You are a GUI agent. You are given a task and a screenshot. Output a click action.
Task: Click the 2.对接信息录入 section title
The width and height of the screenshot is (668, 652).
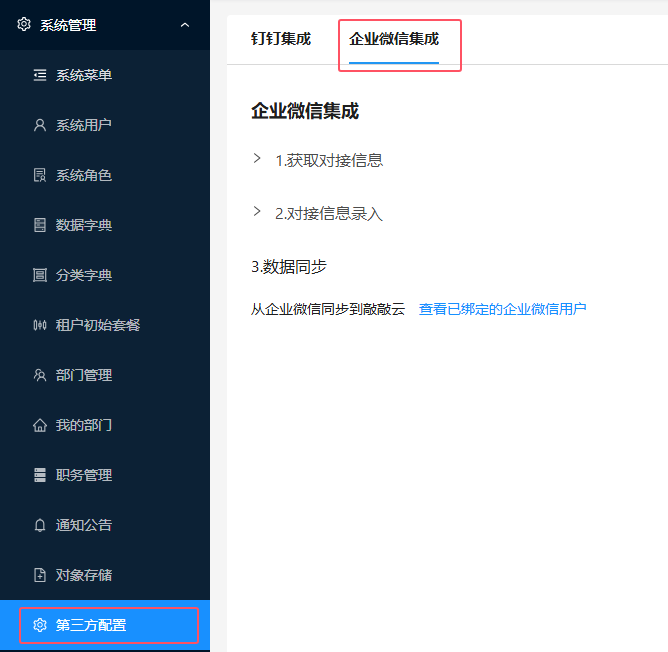point(329,213)
